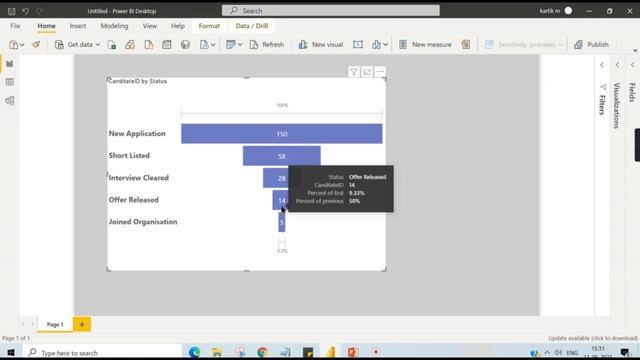Open the notification center in taskbar
This screenshot has width=640, height=360.
pos(625,352)
